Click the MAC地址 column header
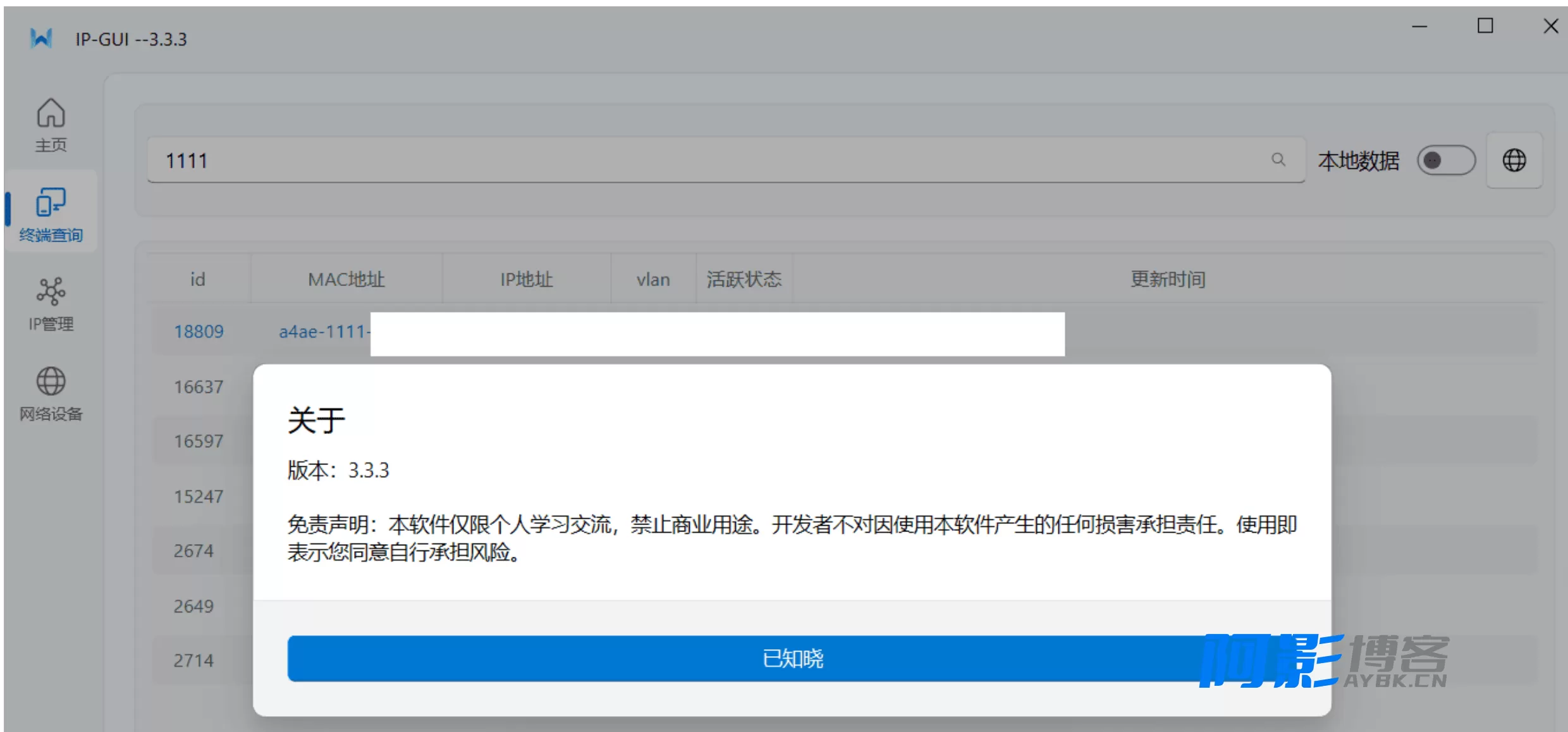 click(x=346, y=278)
